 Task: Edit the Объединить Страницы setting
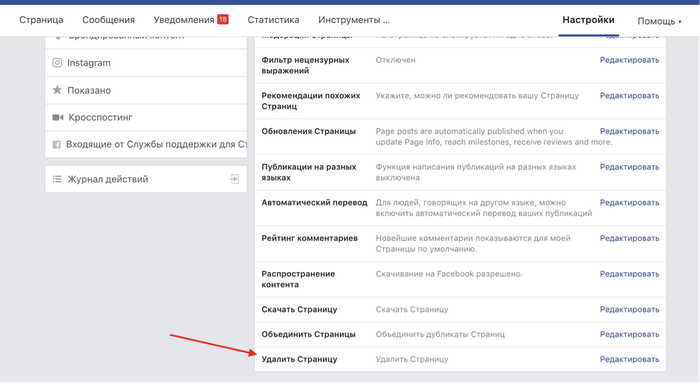[x=629, y=334]
